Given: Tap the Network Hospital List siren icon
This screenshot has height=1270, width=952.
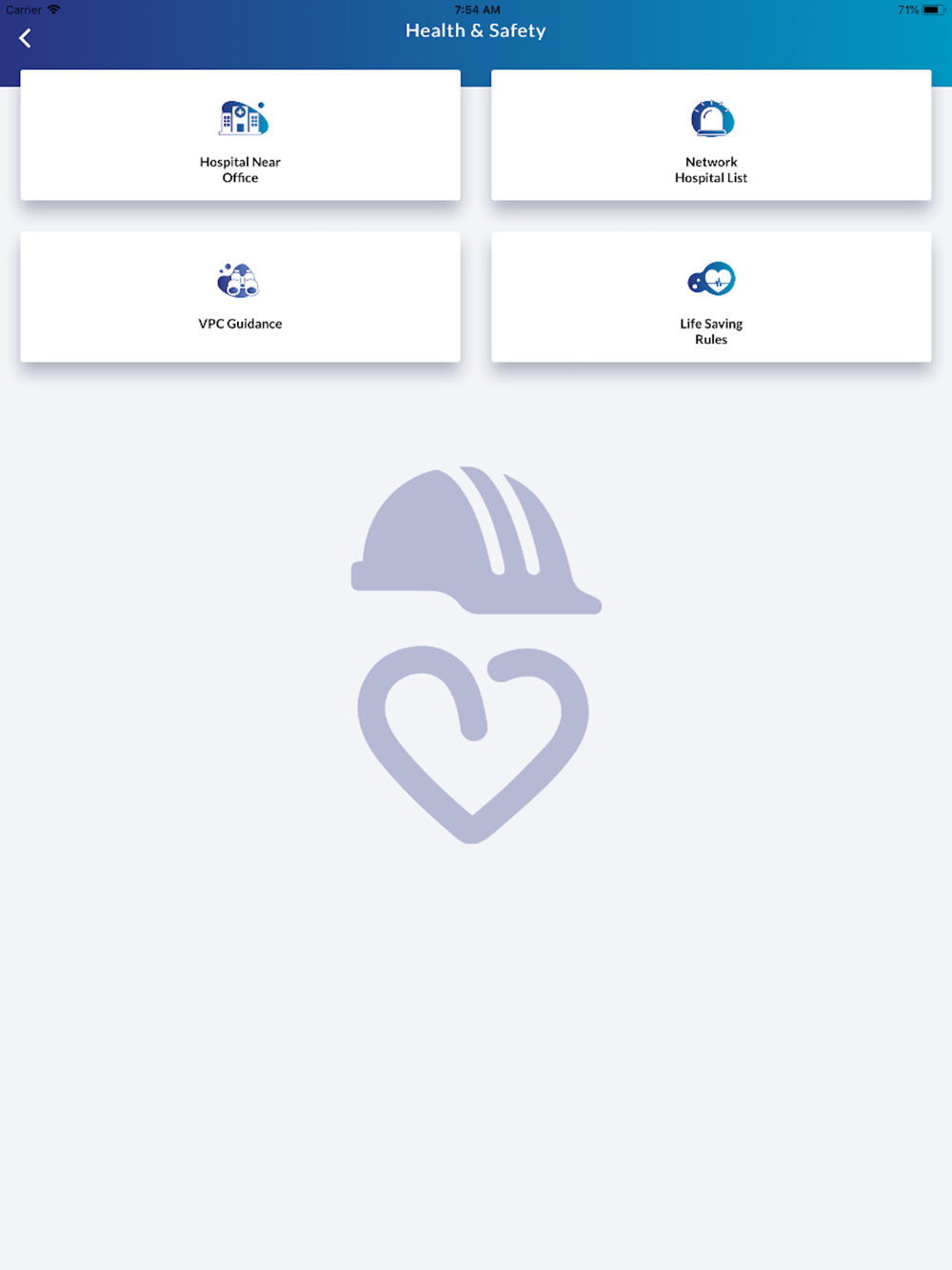Looking at the screenshot, I should pos(712,119).
